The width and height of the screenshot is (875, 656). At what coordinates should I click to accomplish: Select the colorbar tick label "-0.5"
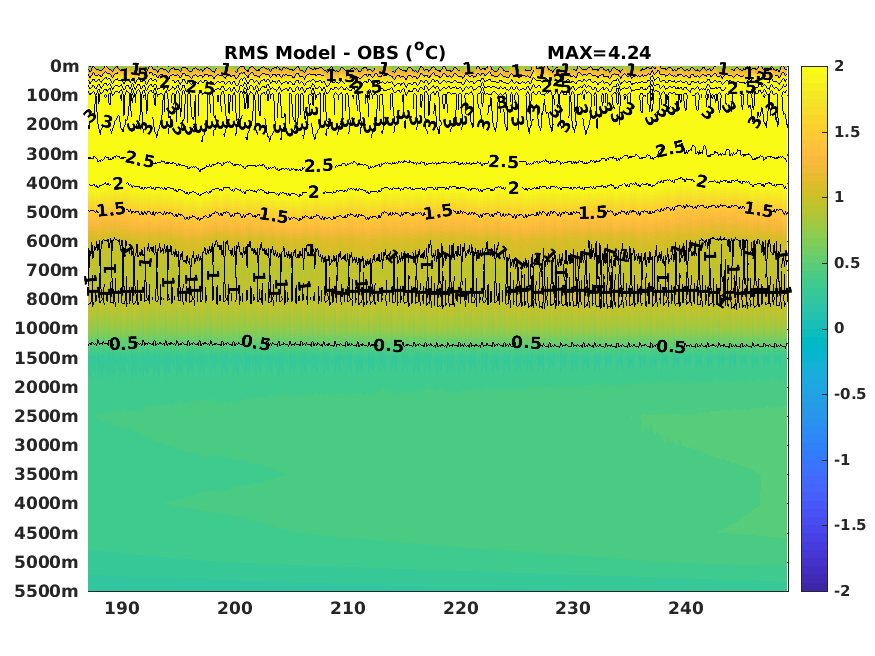pyautogui.click(x=850, y=394)
